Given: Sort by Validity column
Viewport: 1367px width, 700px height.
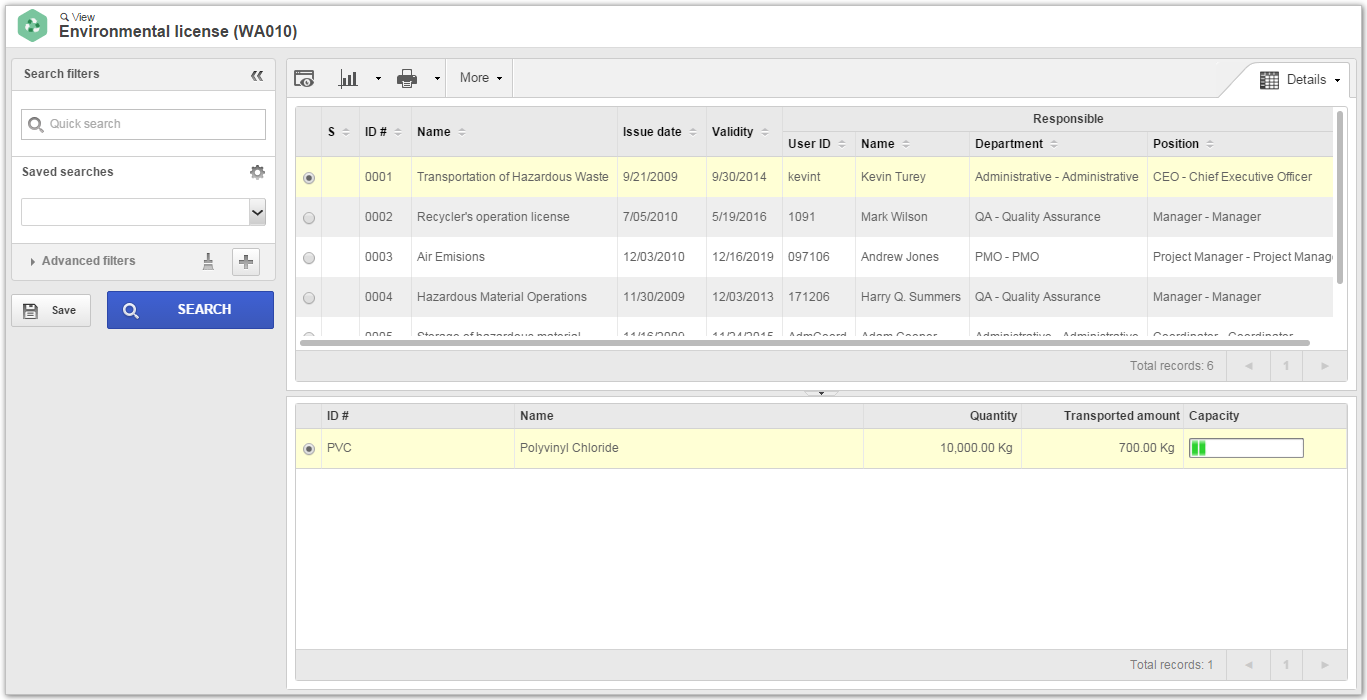Looking at the screenshot, I should 764,132.
